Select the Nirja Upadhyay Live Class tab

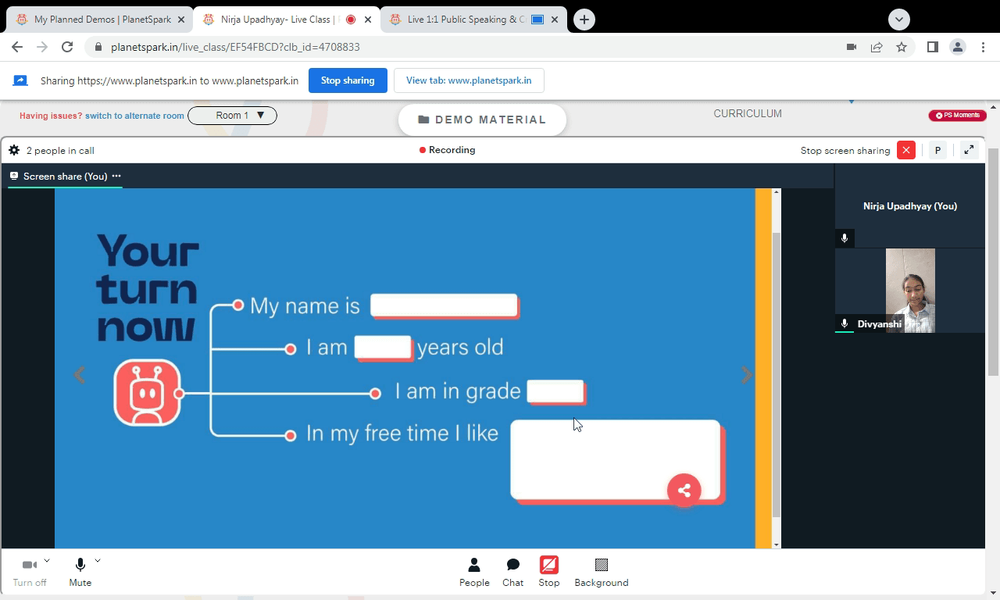pos(276,20)
